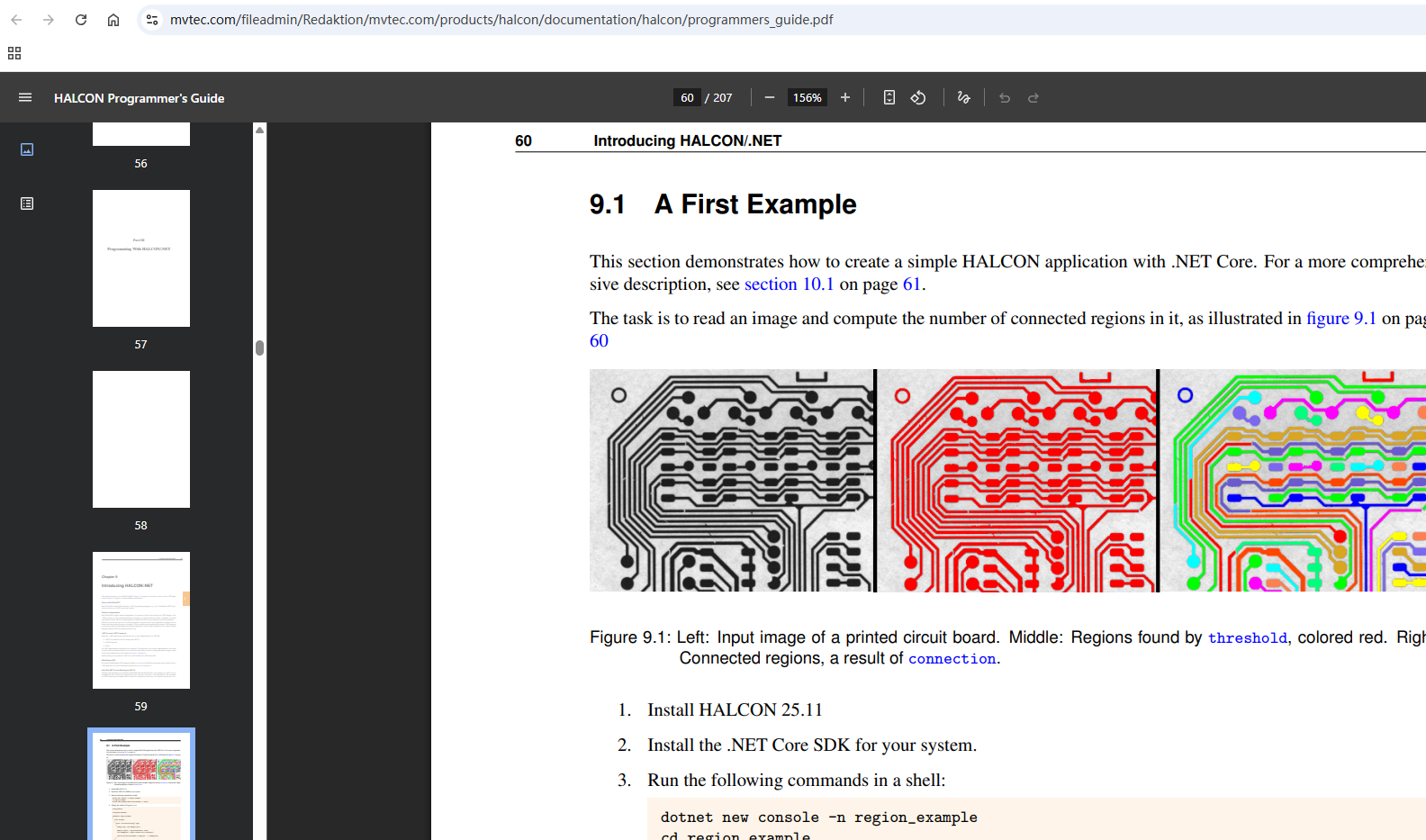This screenshot has height=840, width=1426.
Task: Click the red threshold circuit board image
Action: point(1017,480)
